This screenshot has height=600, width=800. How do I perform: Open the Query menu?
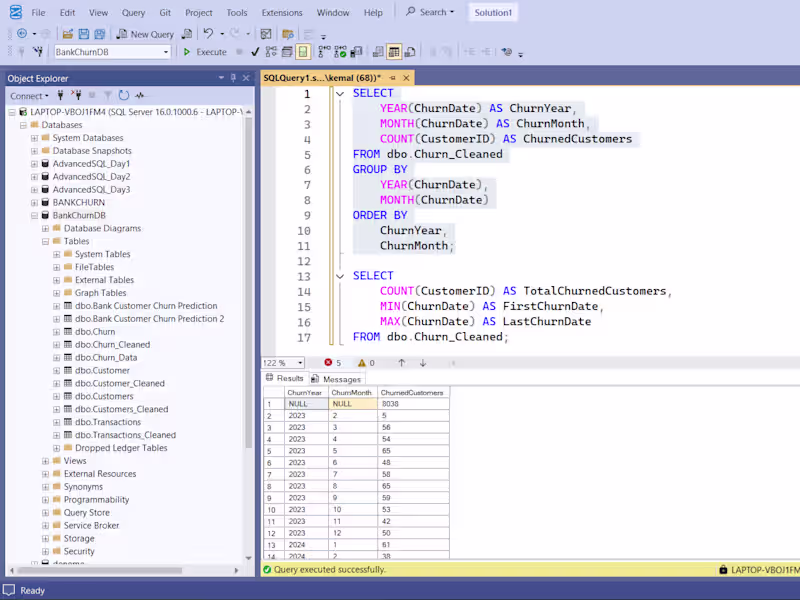click(133, 12)
